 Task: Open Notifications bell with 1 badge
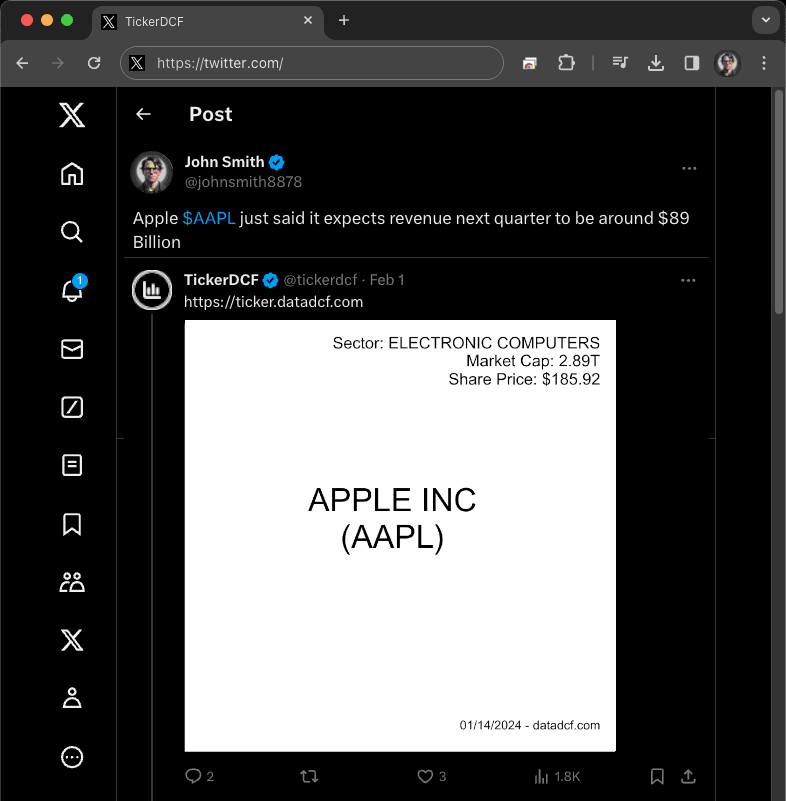(73, 289)
